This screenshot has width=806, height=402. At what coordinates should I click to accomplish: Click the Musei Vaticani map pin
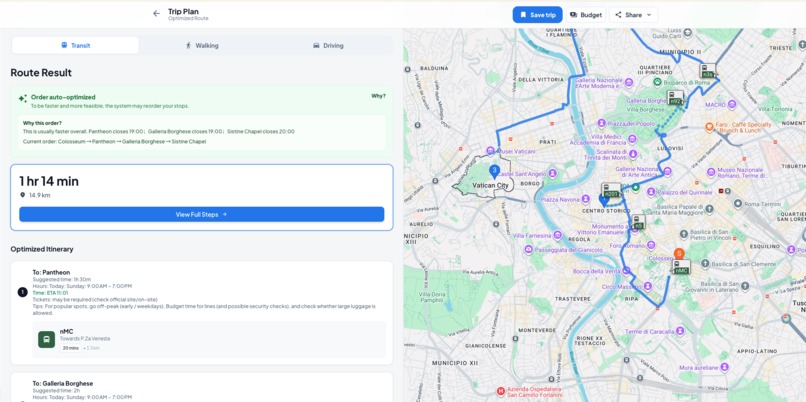pos(491,151)
